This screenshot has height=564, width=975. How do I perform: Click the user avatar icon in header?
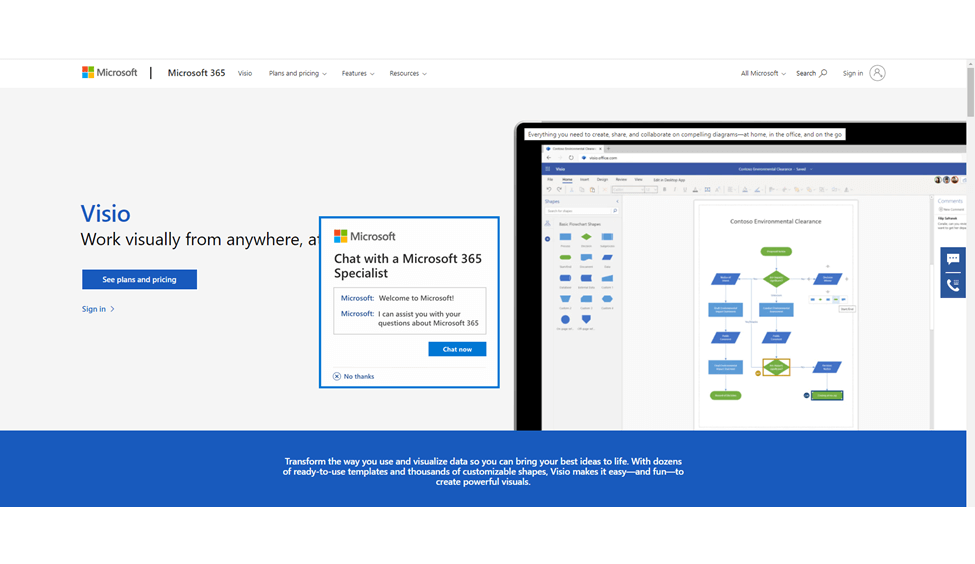click(x=877, y=73)
